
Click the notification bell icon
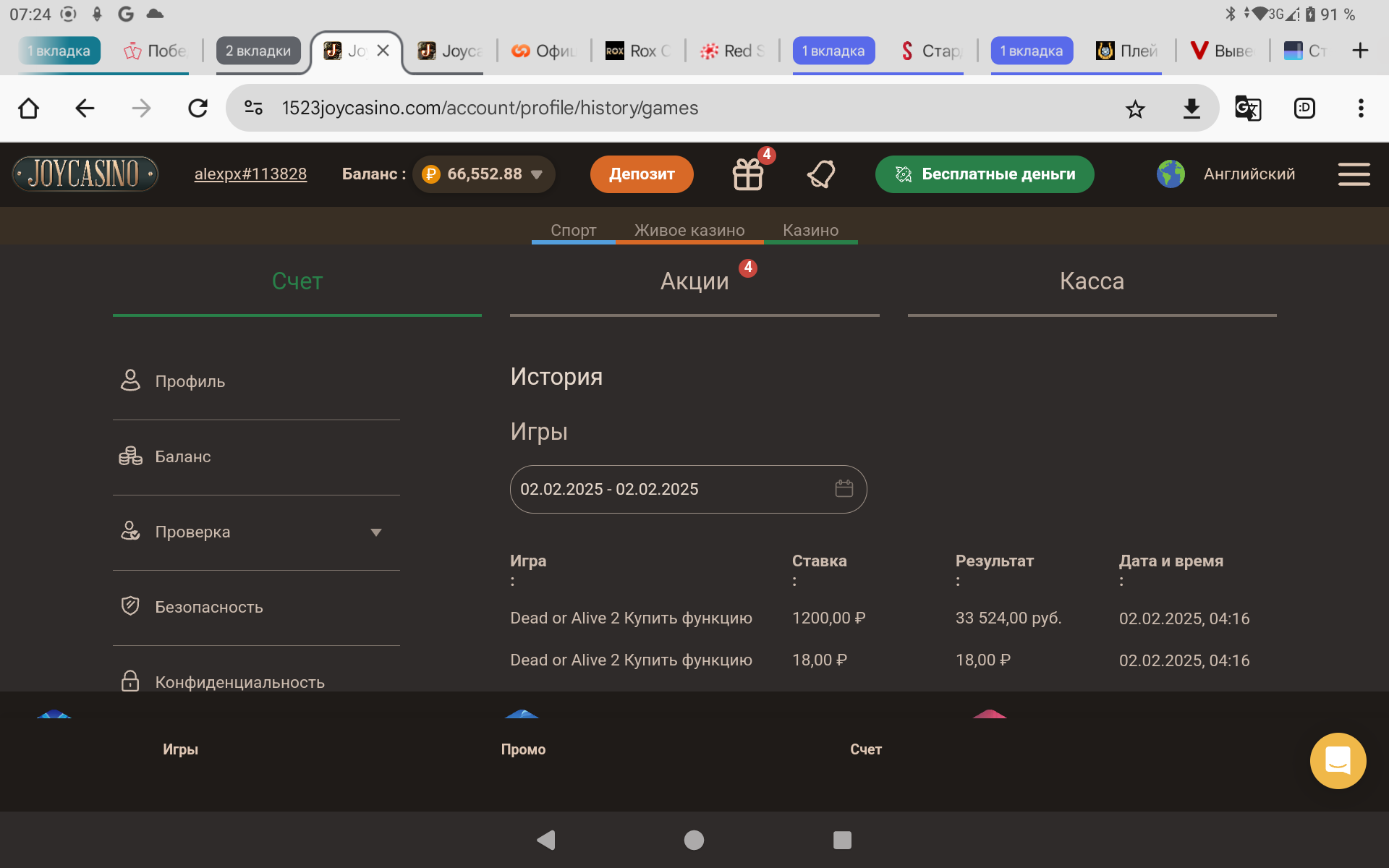[821, 174]
